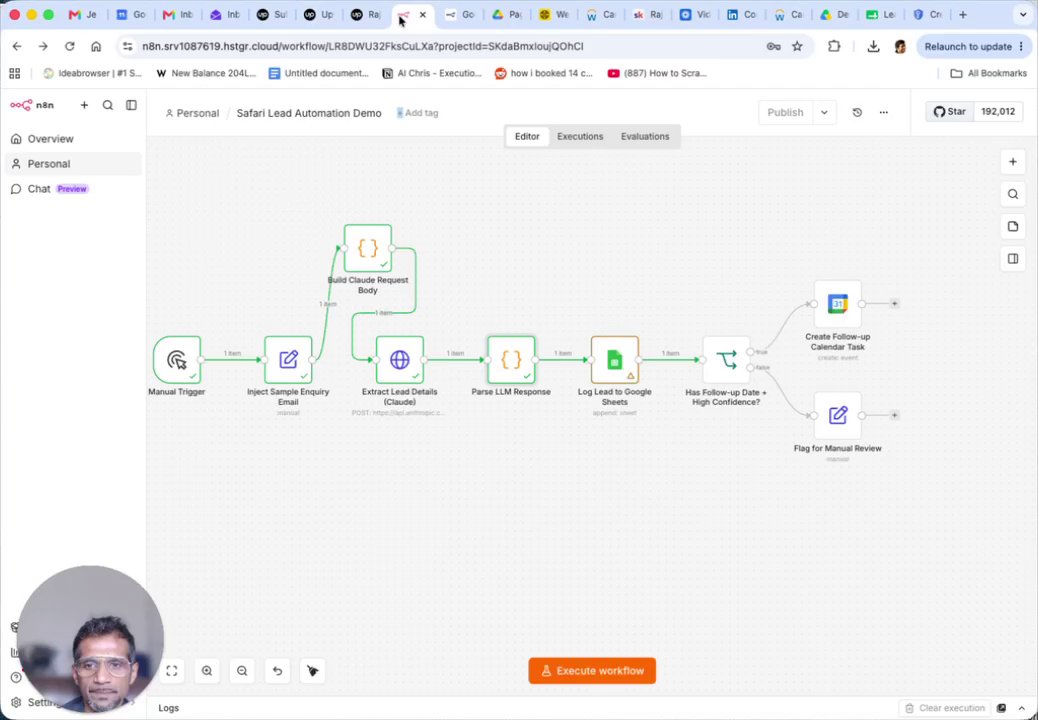Open the Inject Sample Enquiry Email node
The image size is (1038, 720).
pos(288,359)
